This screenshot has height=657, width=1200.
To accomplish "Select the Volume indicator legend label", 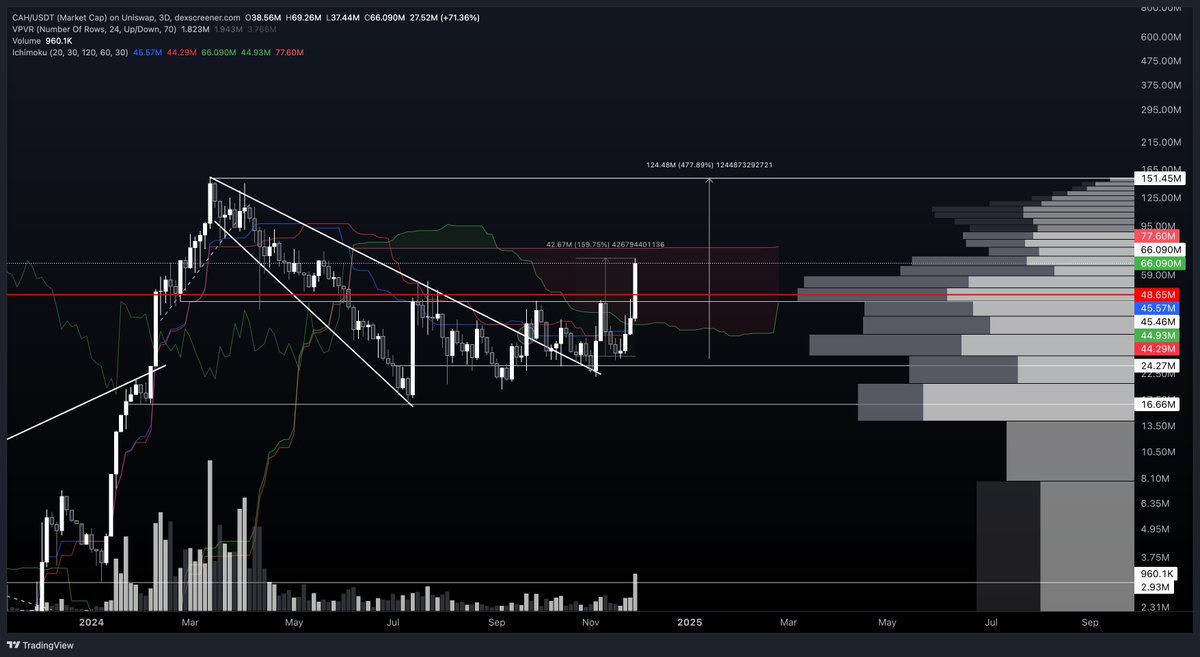I will 26,43.
